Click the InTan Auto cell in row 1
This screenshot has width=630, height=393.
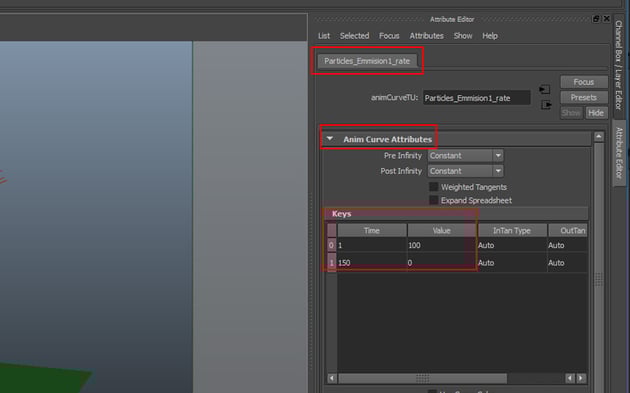(512, 263)
